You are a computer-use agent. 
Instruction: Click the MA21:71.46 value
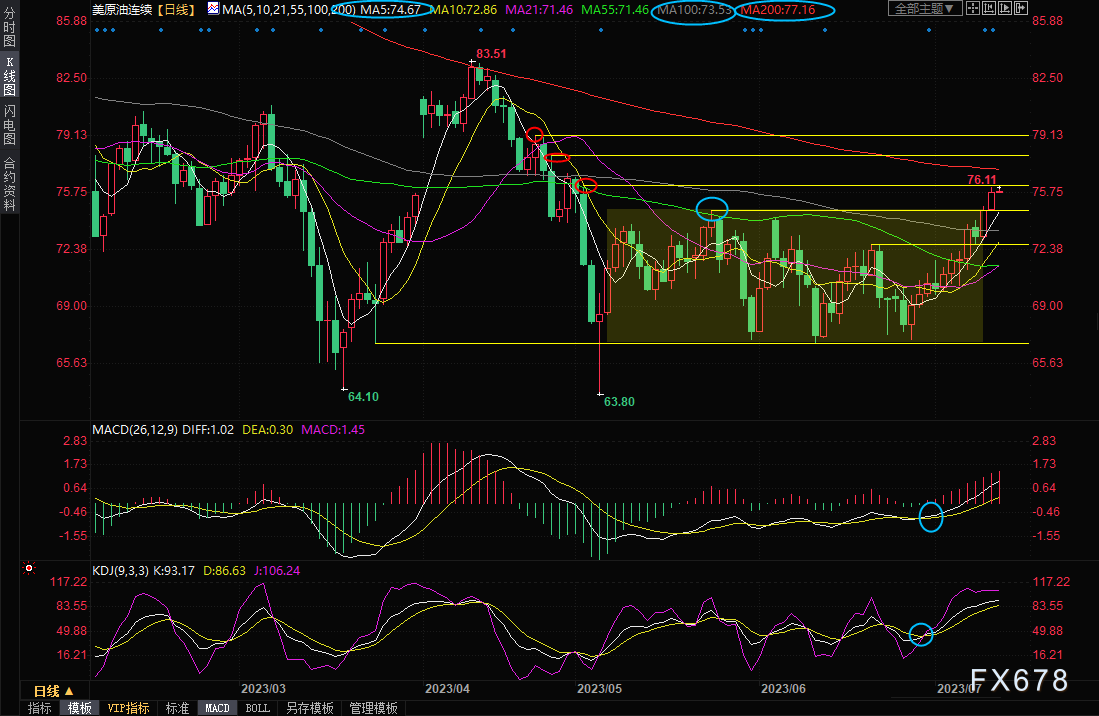[539, 10]
